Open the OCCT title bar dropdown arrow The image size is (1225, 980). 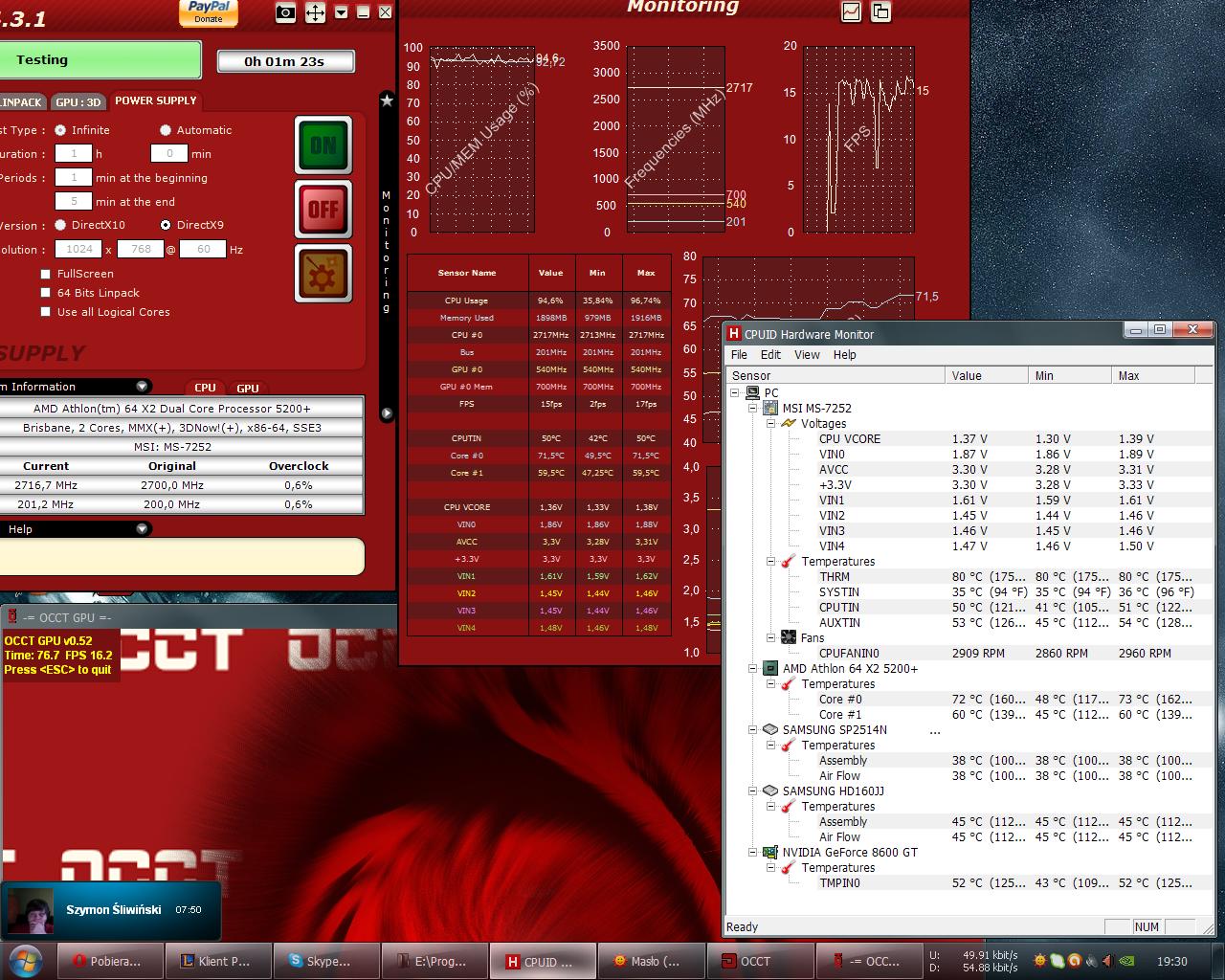point(341,12)
